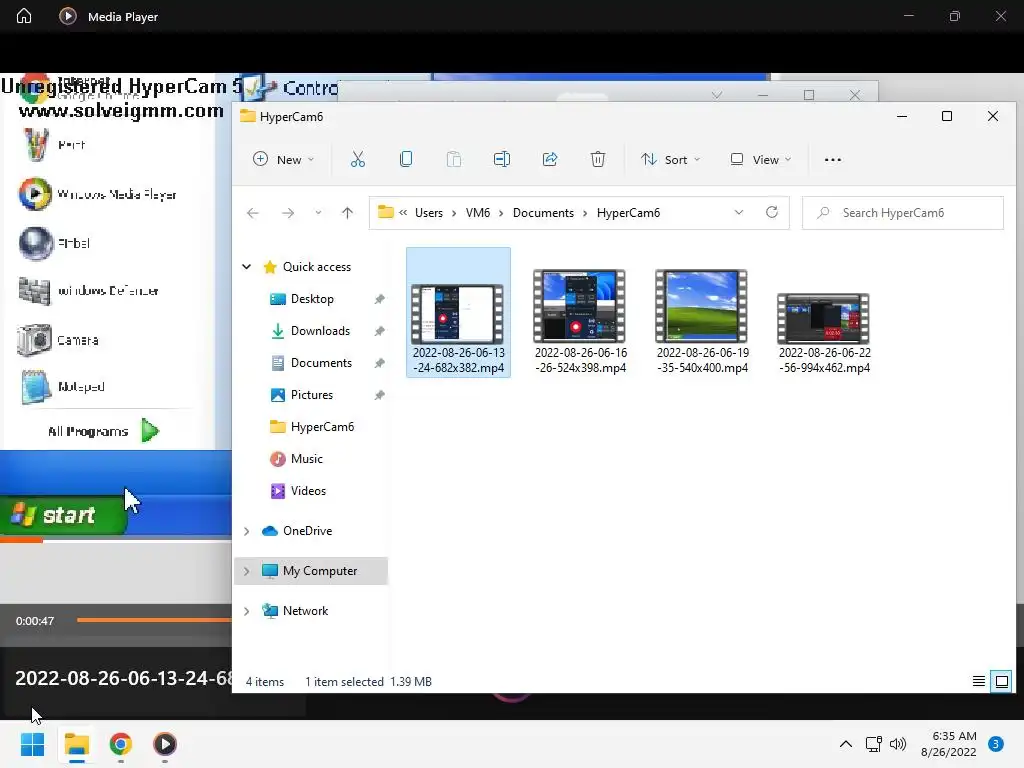Viewport: 1024px width, 768px height.
Task: Unpin Downloads from Quick access
Action: click(x=379, y=331)
